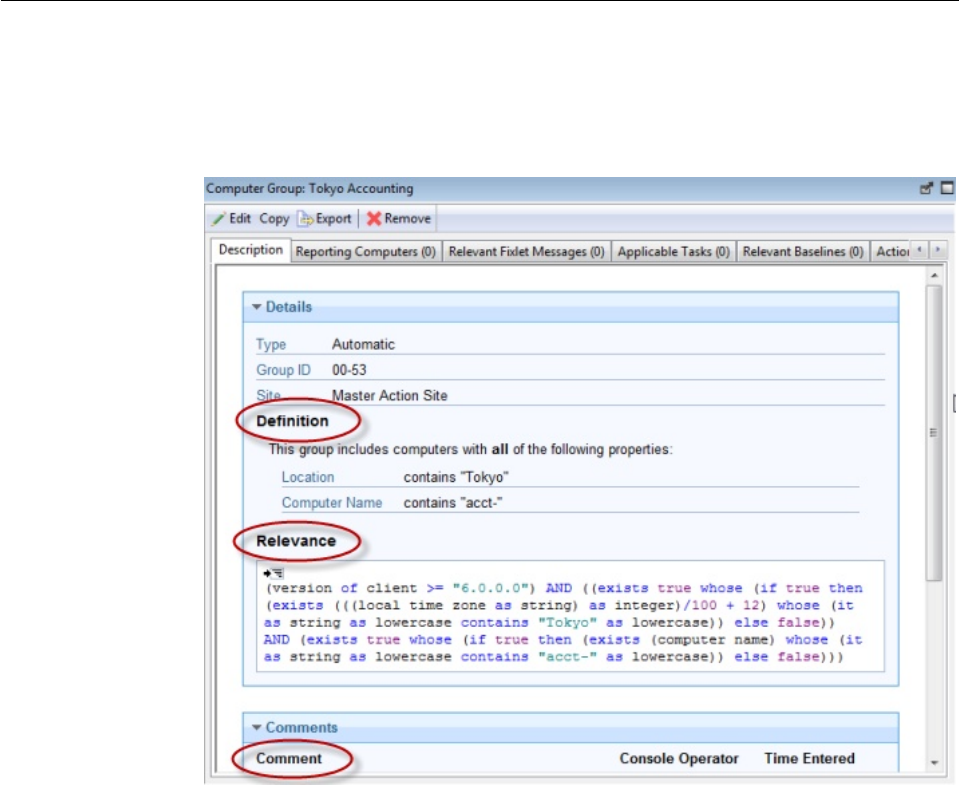The width and height of the screenshot is (959, 785).
Task: Click the Edit pencil icon
Action: click(218, 219)
